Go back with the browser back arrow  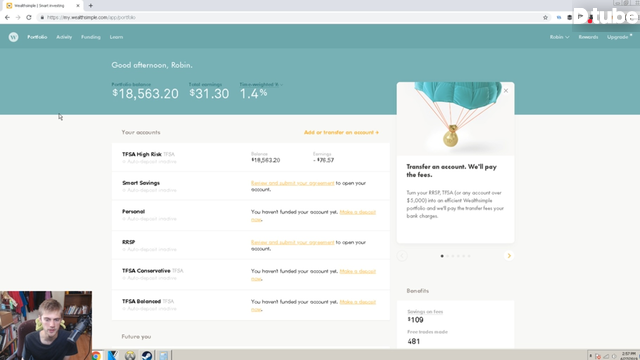(7, 18)
